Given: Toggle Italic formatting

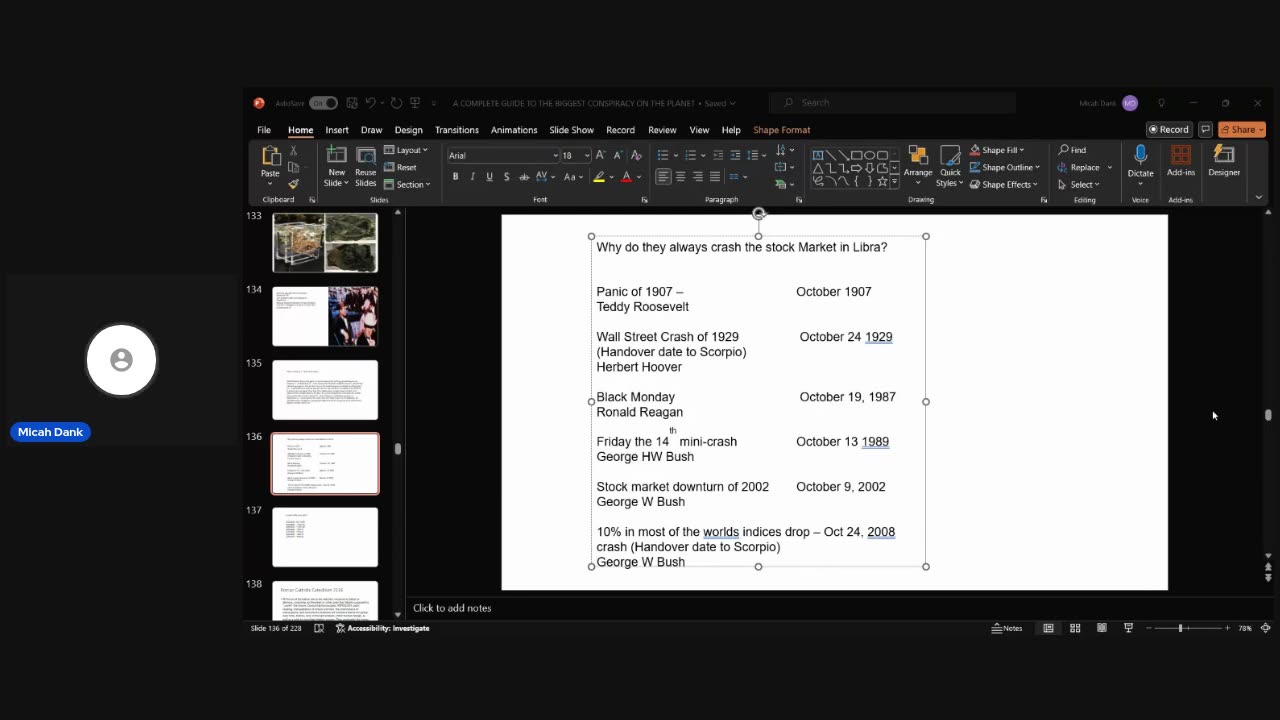Looking at the screenshot, I should click(472, 177).
